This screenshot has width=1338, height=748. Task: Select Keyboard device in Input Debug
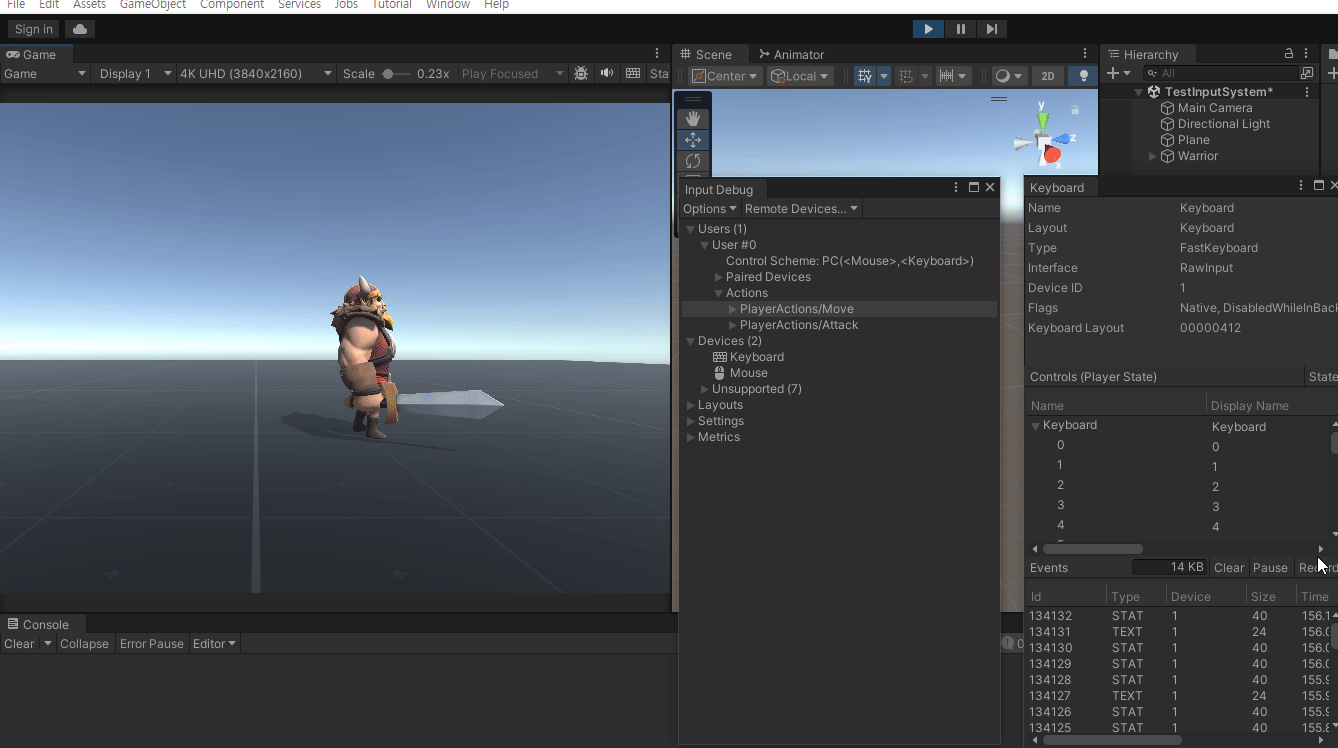coord(756,357)
